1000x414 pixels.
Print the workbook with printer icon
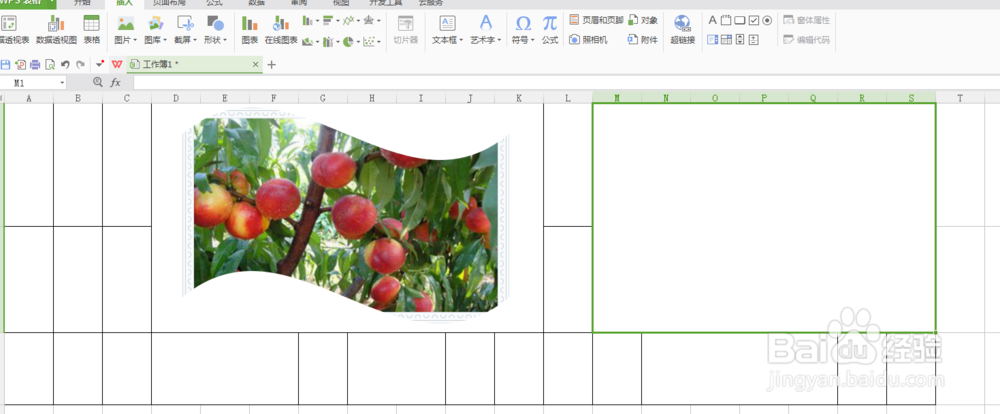pos(35,64)
